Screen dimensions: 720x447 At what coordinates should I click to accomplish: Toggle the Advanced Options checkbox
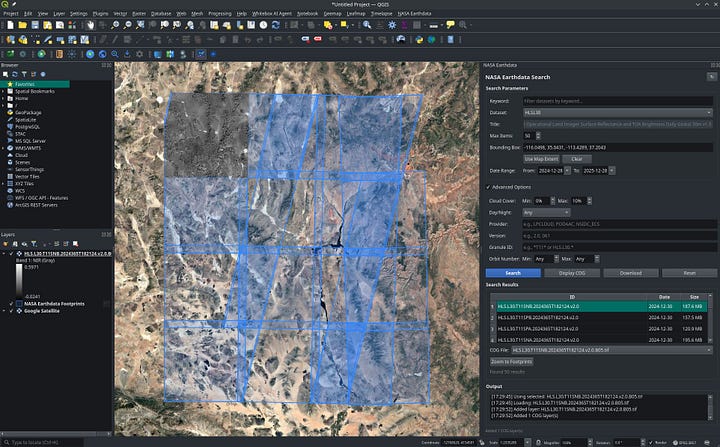[488, 187]
